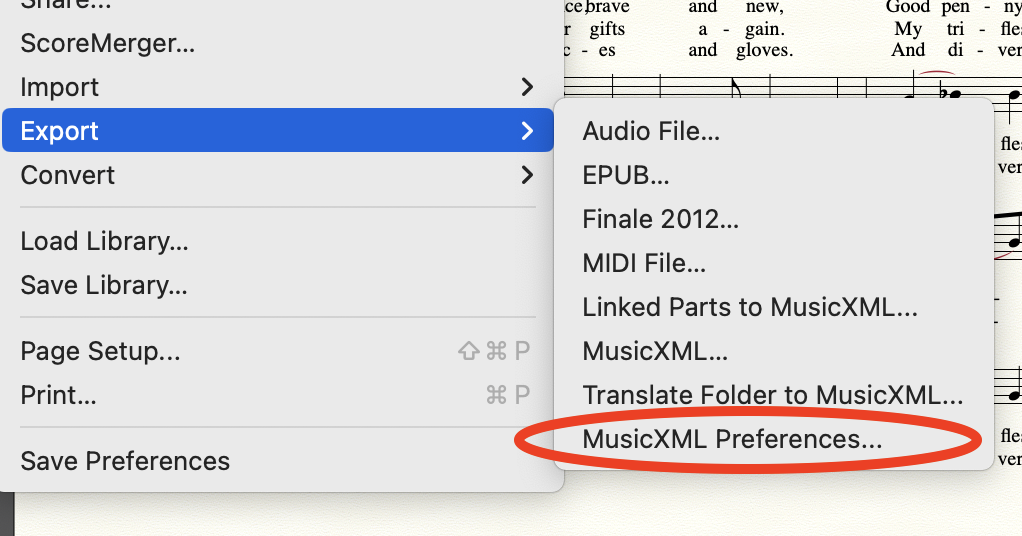Open the ScoreMerger menu item
The image size is (1022, 536).
tap(107, 43)
